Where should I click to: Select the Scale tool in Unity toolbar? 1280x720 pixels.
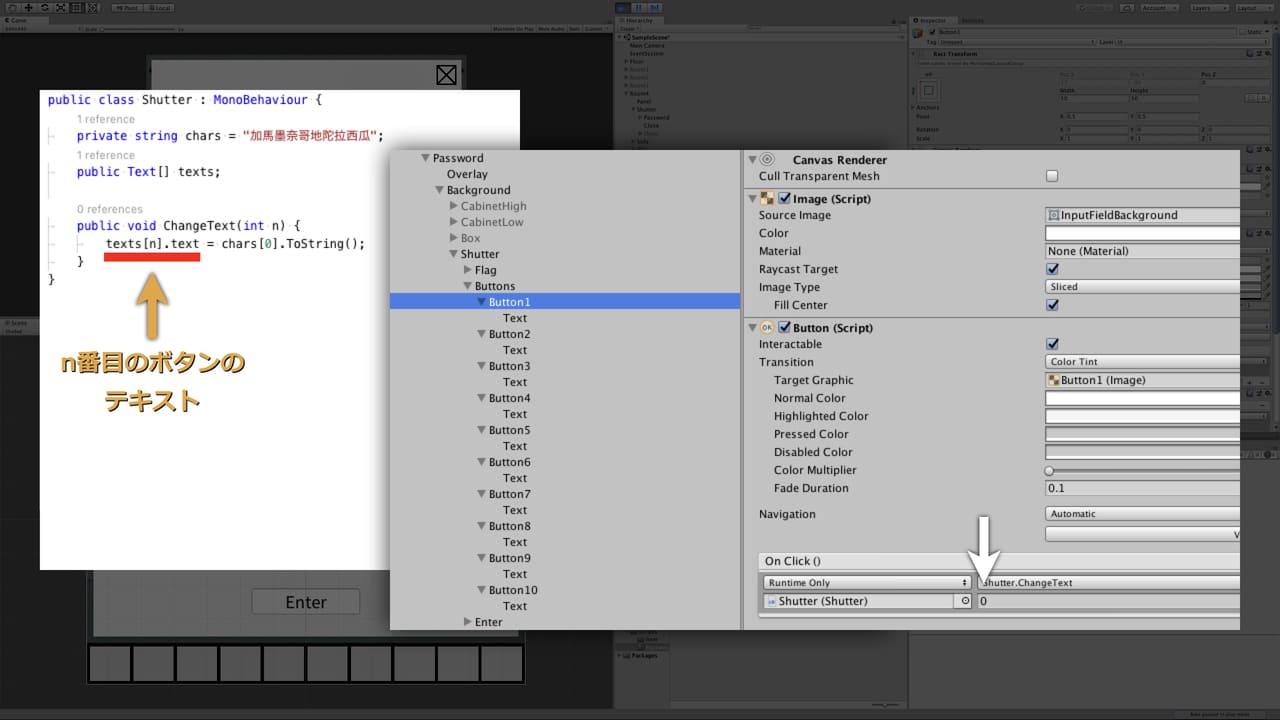coord(61,8)
